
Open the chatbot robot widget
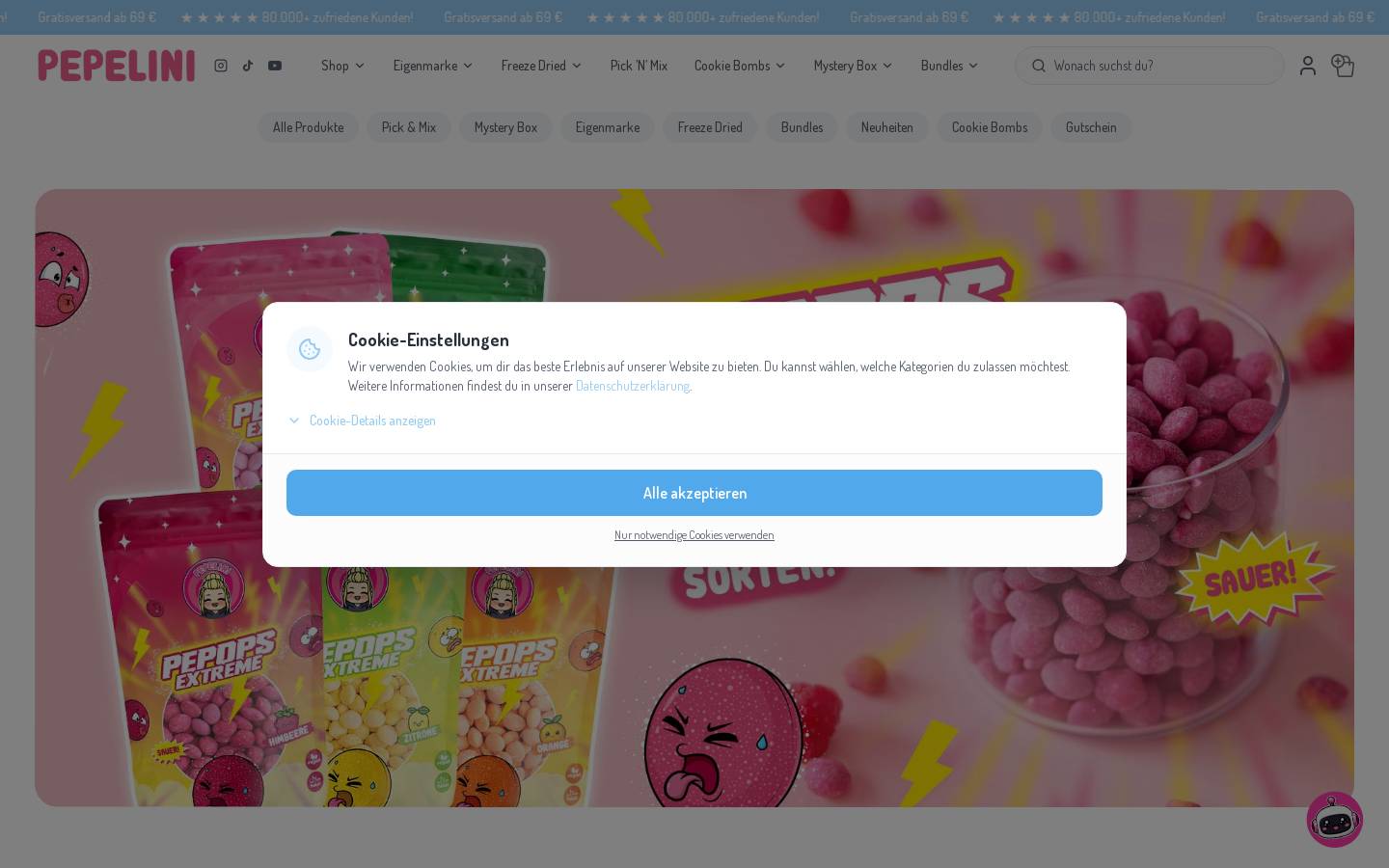coord(1335,820)
